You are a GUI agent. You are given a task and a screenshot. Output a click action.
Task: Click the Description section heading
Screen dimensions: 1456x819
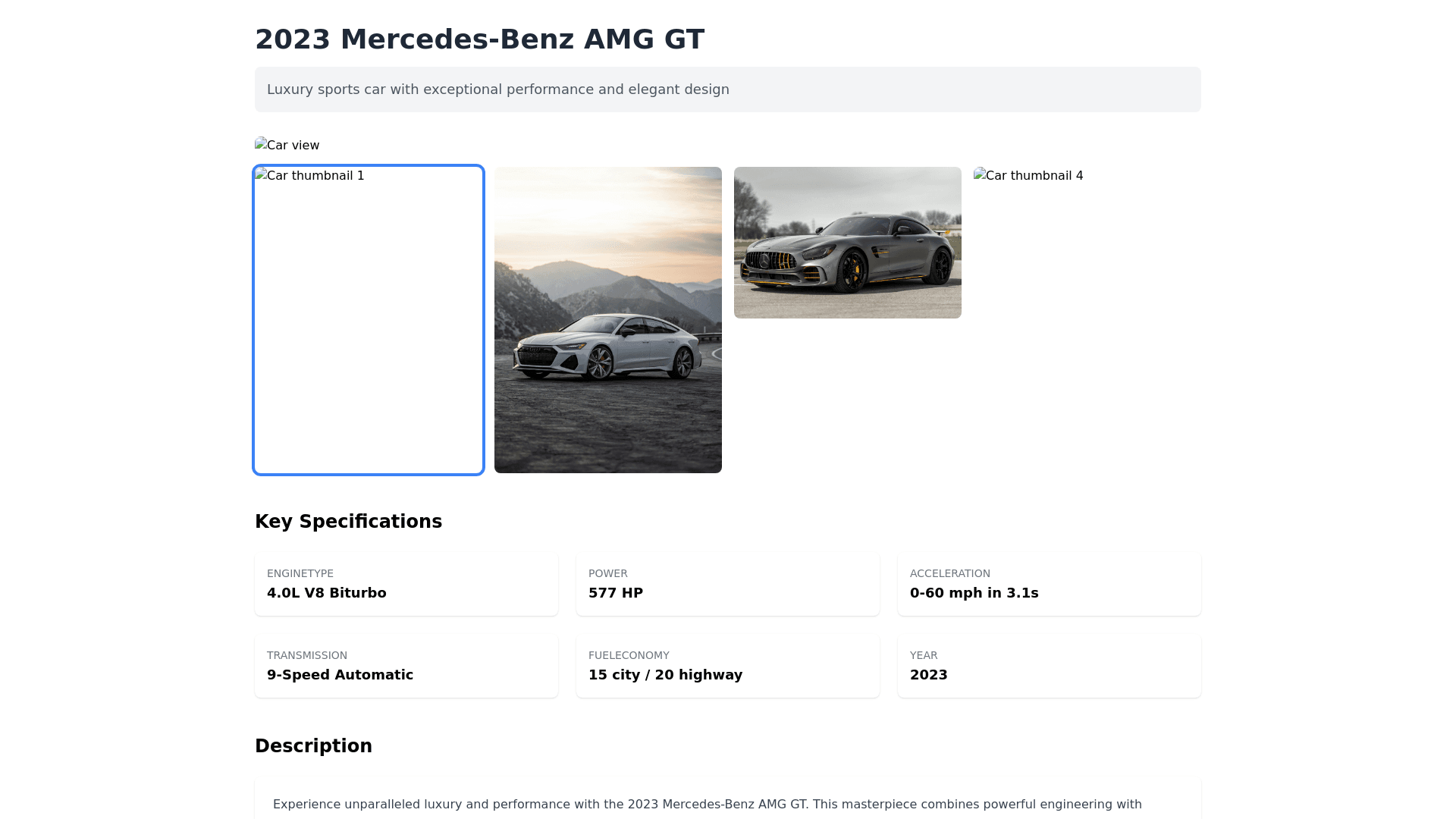(x=313, y=746)
